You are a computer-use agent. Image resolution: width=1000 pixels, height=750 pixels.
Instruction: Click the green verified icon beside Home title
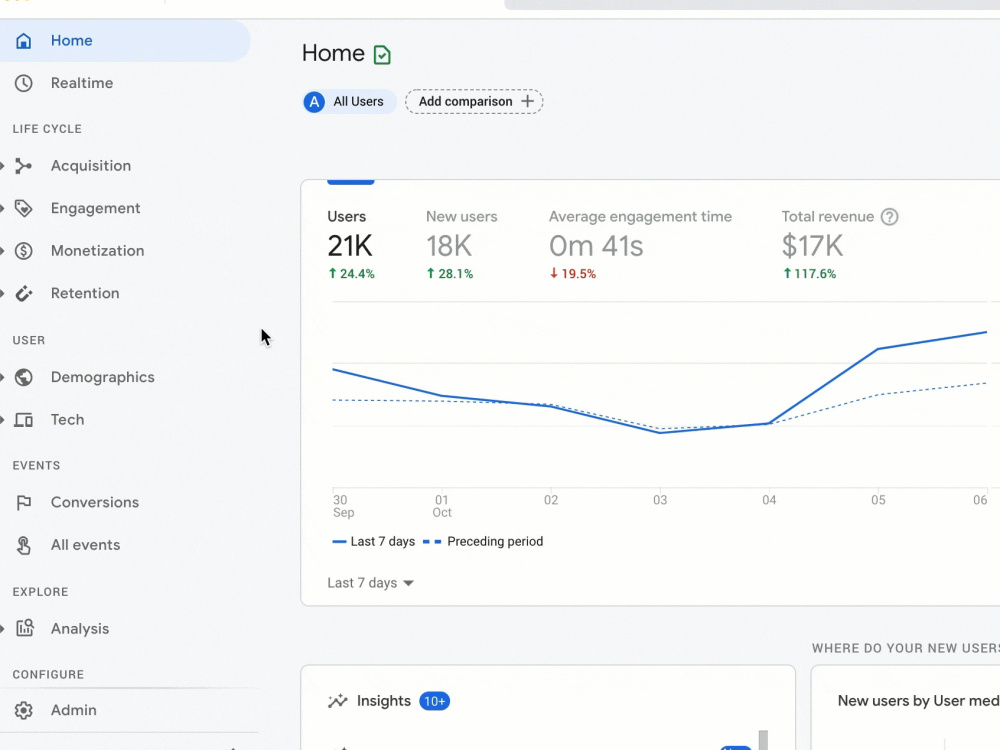point(382,55)
